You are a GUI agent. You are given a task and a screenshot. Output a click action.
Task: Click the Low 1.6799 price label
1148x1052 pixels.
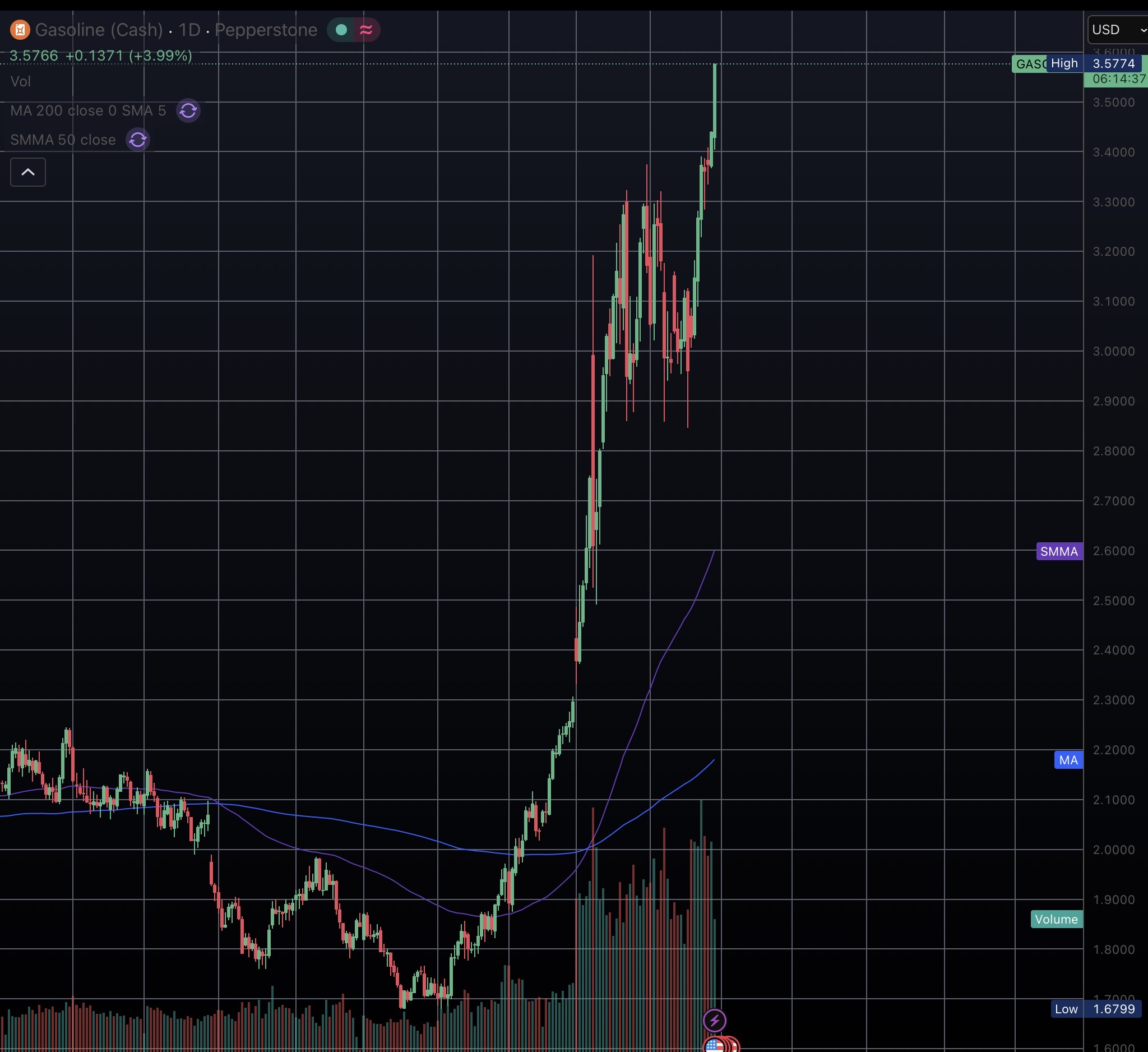(x=1095, y=1009)
